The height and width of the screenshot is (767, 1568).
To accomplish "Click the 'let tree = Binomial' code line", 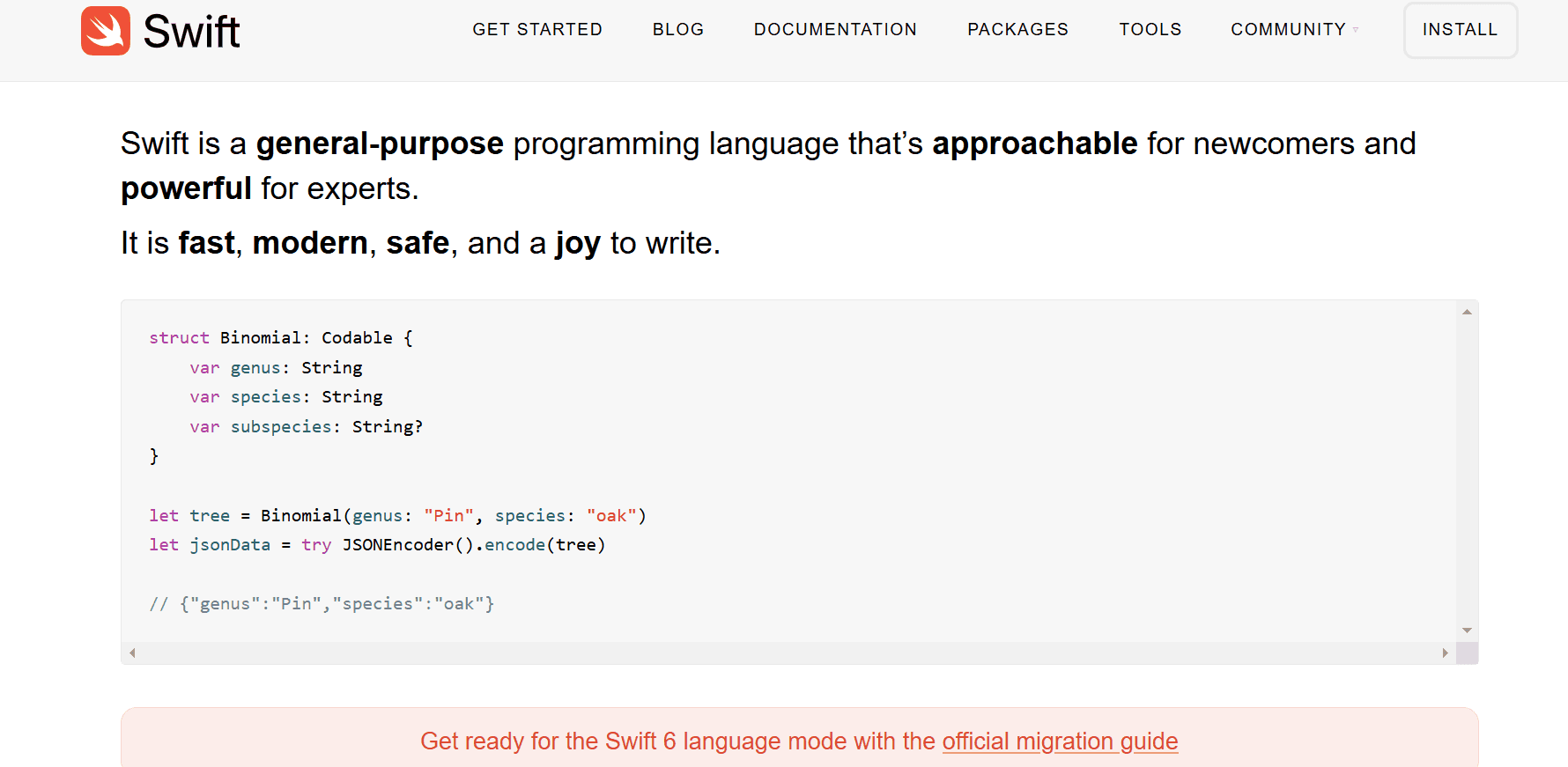I will pyautogui.click(x=398, y=516).
